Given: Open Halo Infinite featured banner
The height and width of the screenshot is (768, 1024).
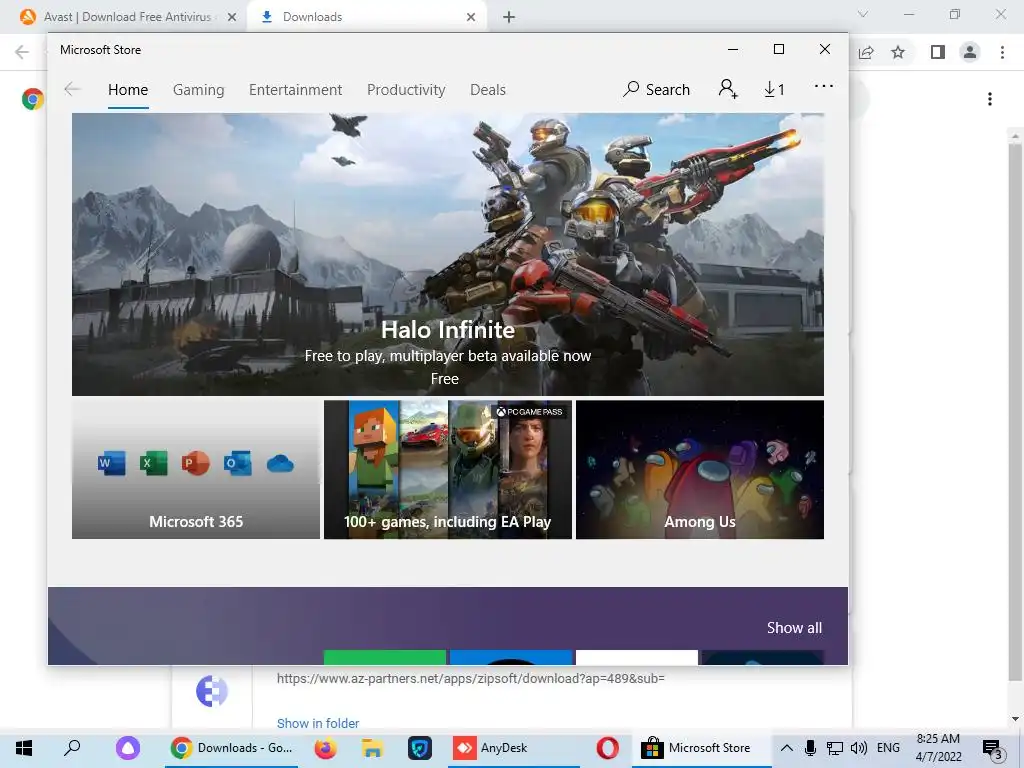Looking at the screenshot, I should (447, 254).
